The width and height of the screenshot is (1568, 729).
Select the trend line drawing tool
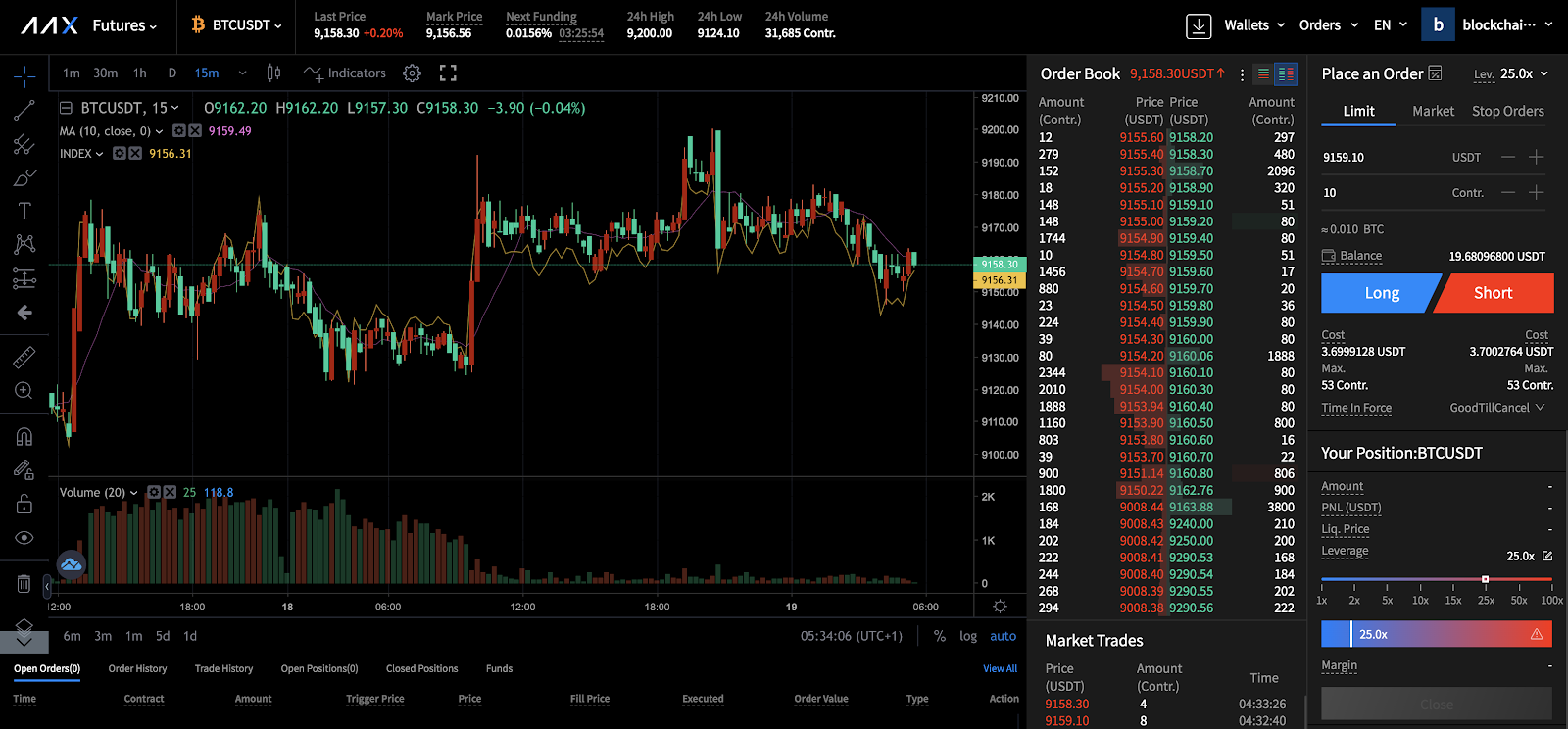click(x=24, y=111)
